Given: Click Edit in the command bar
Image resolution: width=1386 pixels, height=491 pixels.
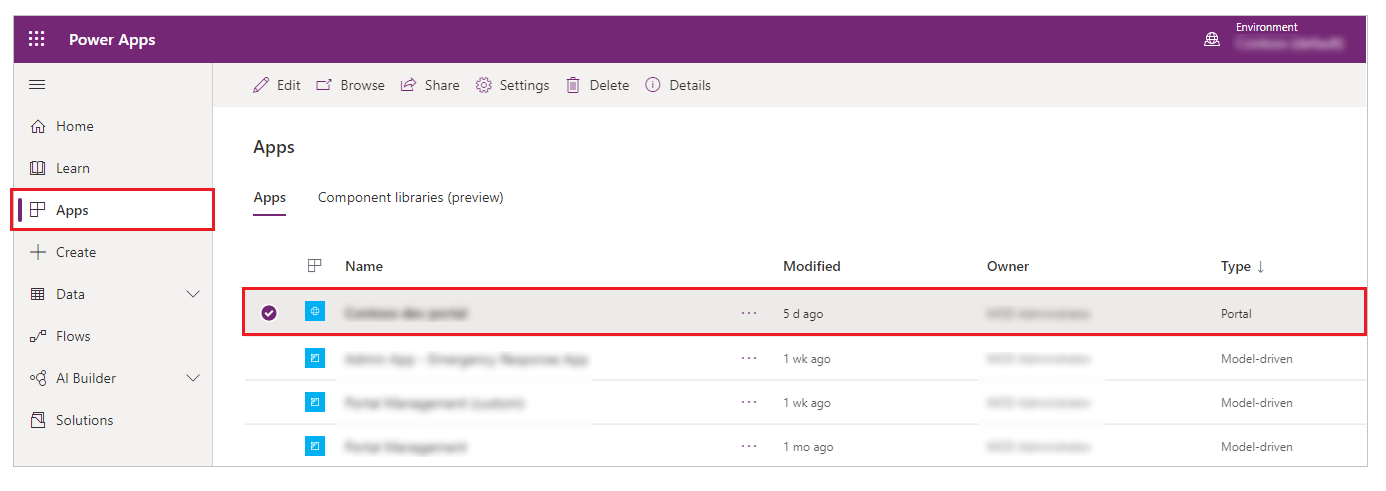Looking at the screenshot, I should pos(277,85).
